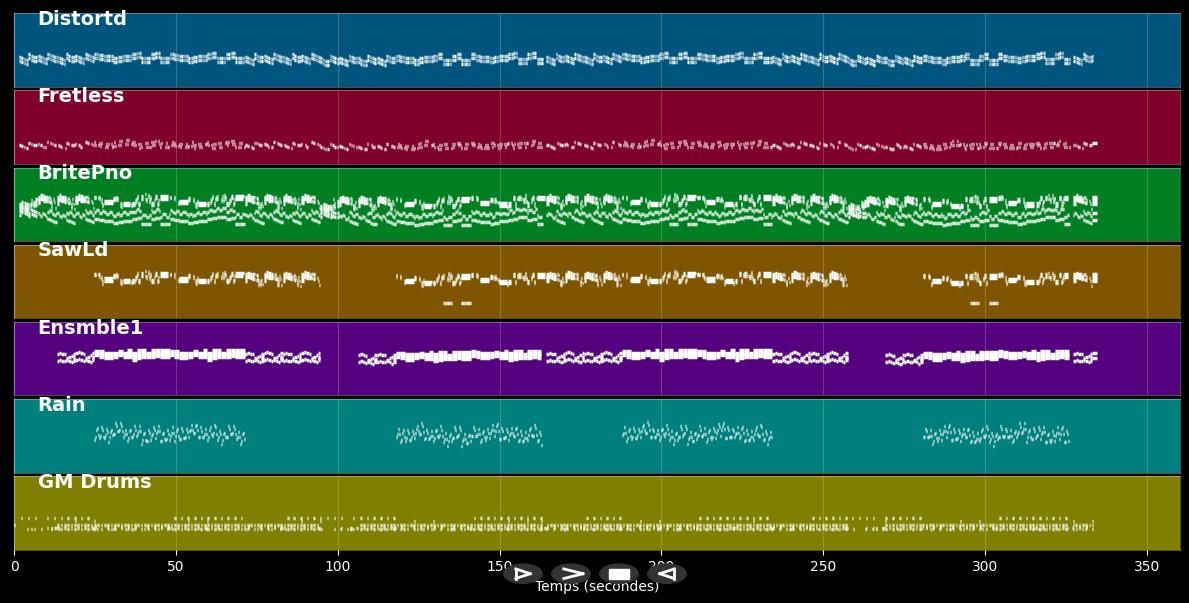Image resolution: width=1189 pixels, height=603 pixels.
Task: Click the left-pointing triangle rewind button
Action: [667, 574]
